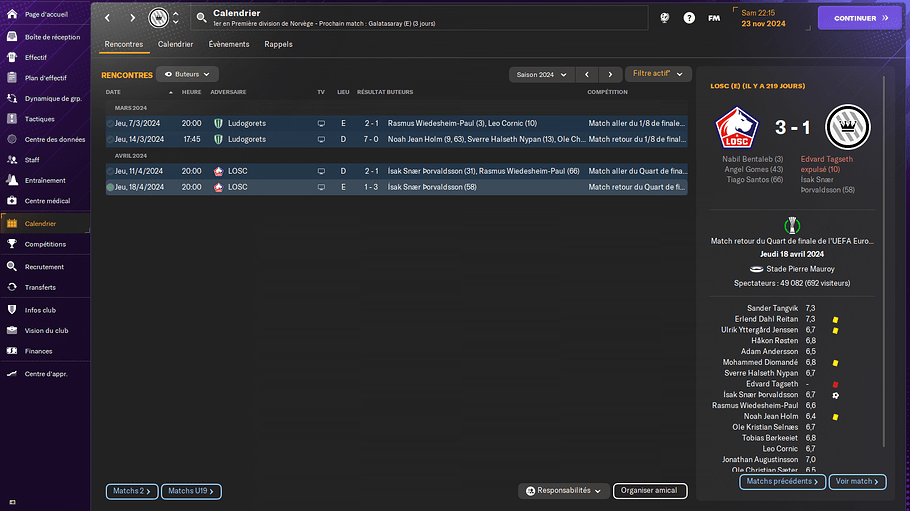Viewport: 910px width, 511px height.
Task: Open Infos club shield icon
Action: point(12,310)
